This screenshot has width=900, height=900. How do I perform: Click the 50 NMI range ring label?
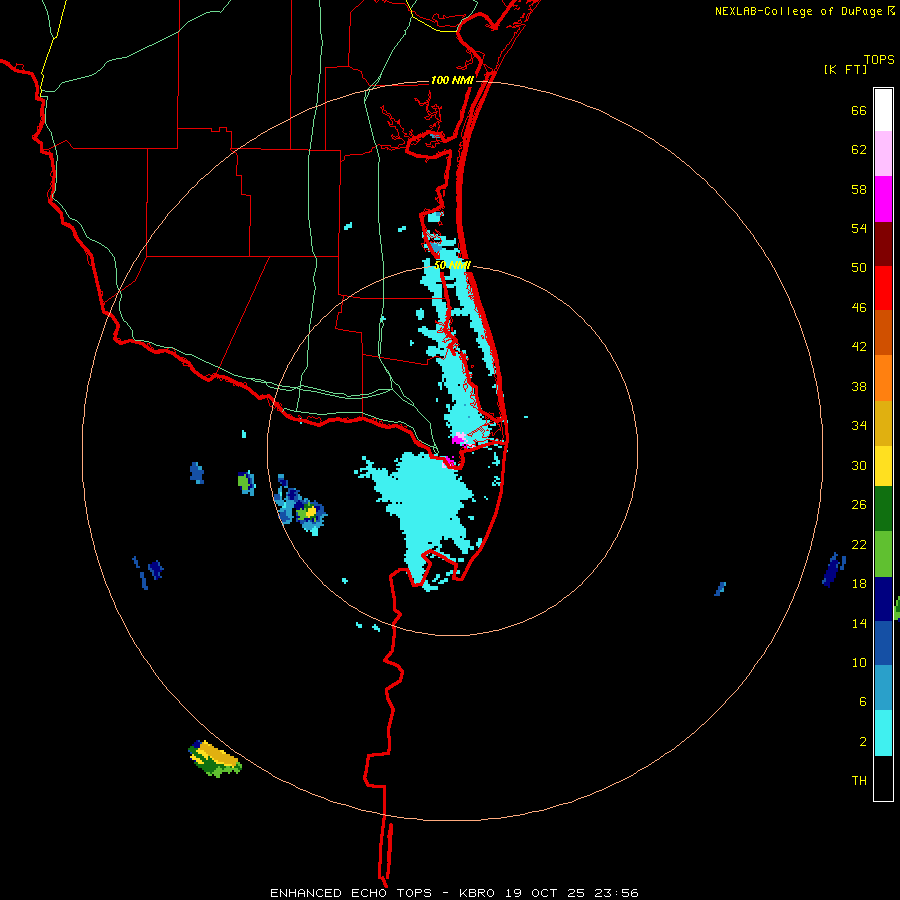point(452,265)
